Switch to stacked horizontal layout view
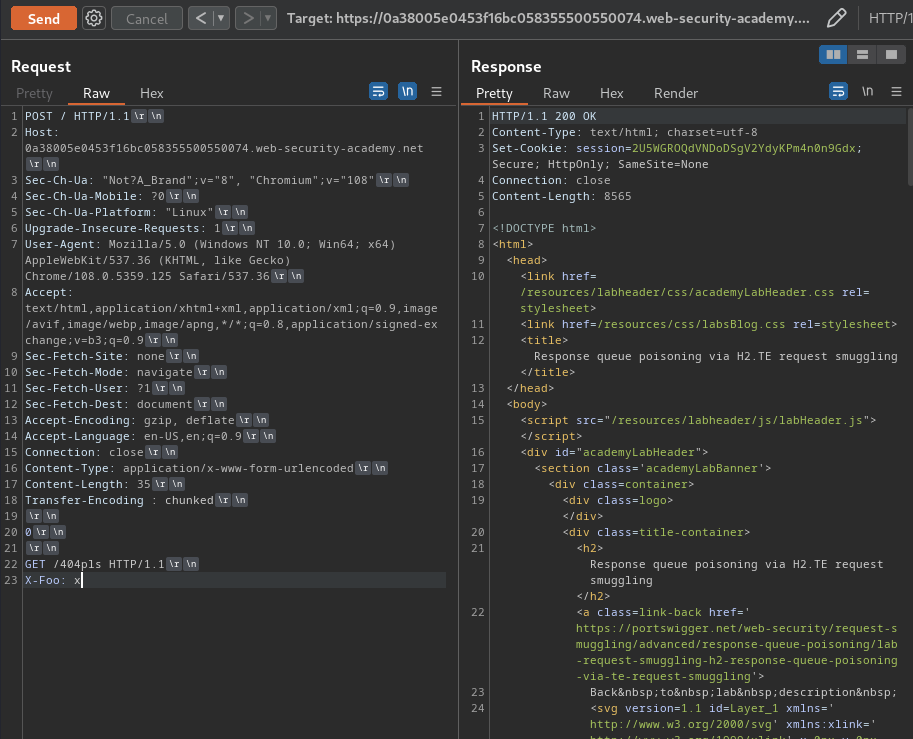913x739 pixels. 862,55
